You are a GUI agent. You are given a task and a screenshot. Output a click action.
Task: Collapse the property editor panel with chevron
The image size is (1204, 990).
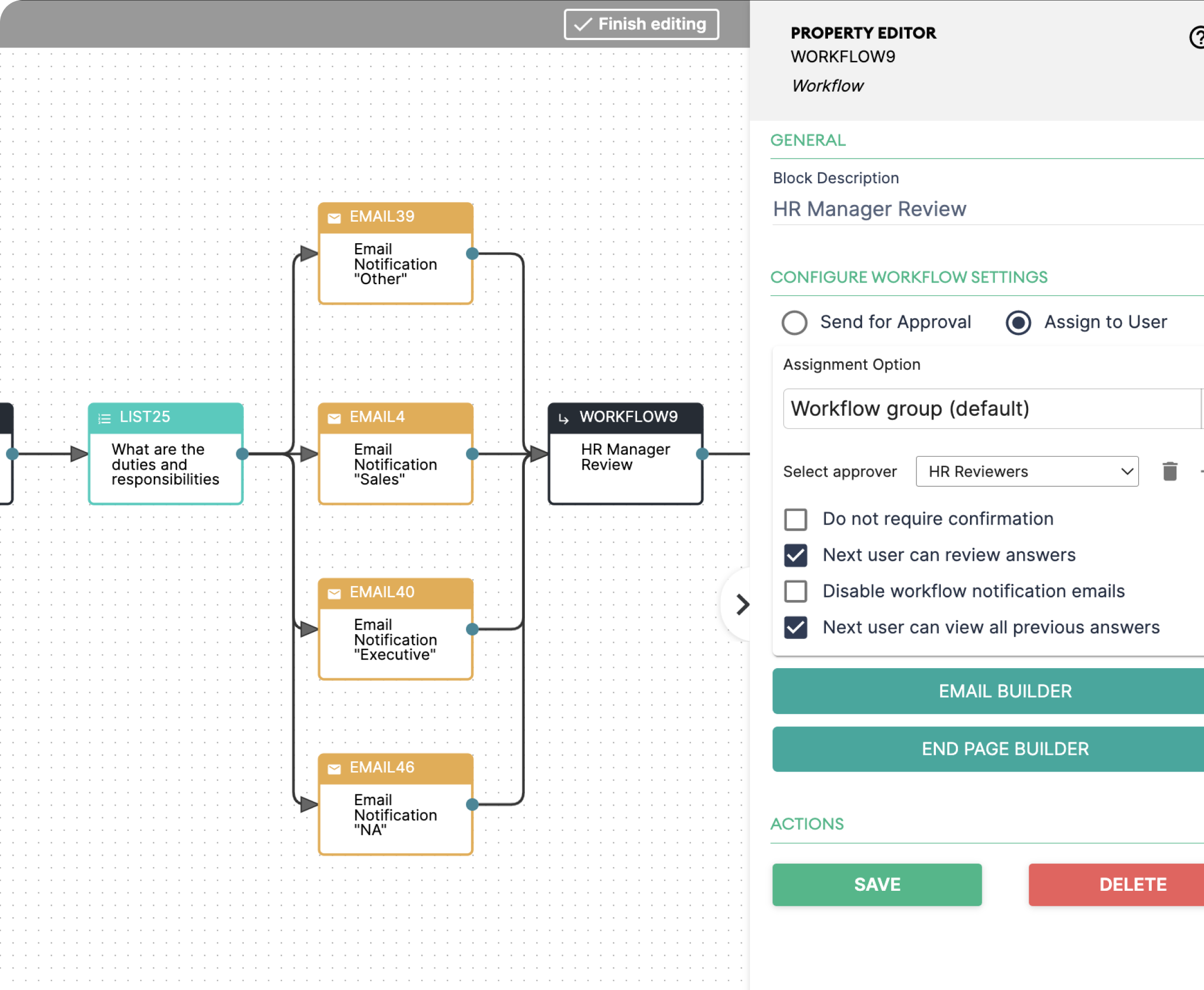742,604
